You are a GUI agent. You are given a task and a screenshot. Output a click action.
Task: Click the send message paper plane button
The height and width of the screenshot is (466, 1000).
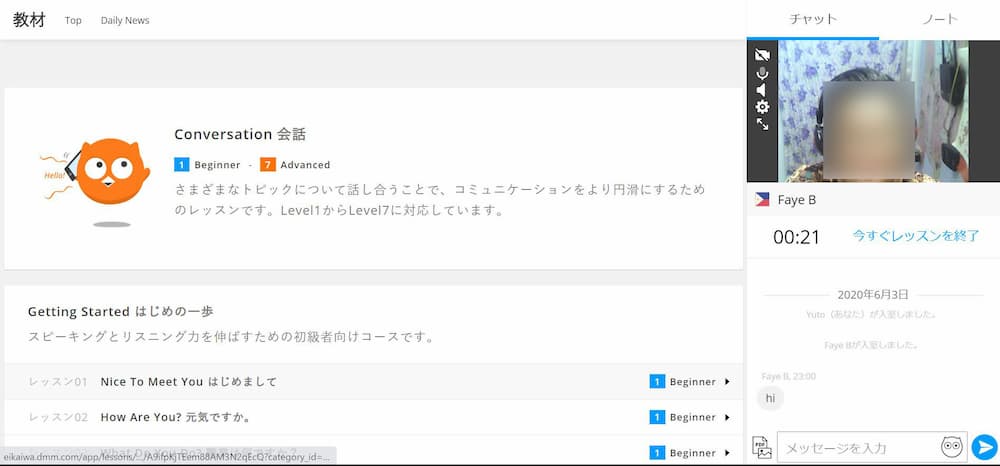point(985,448)
